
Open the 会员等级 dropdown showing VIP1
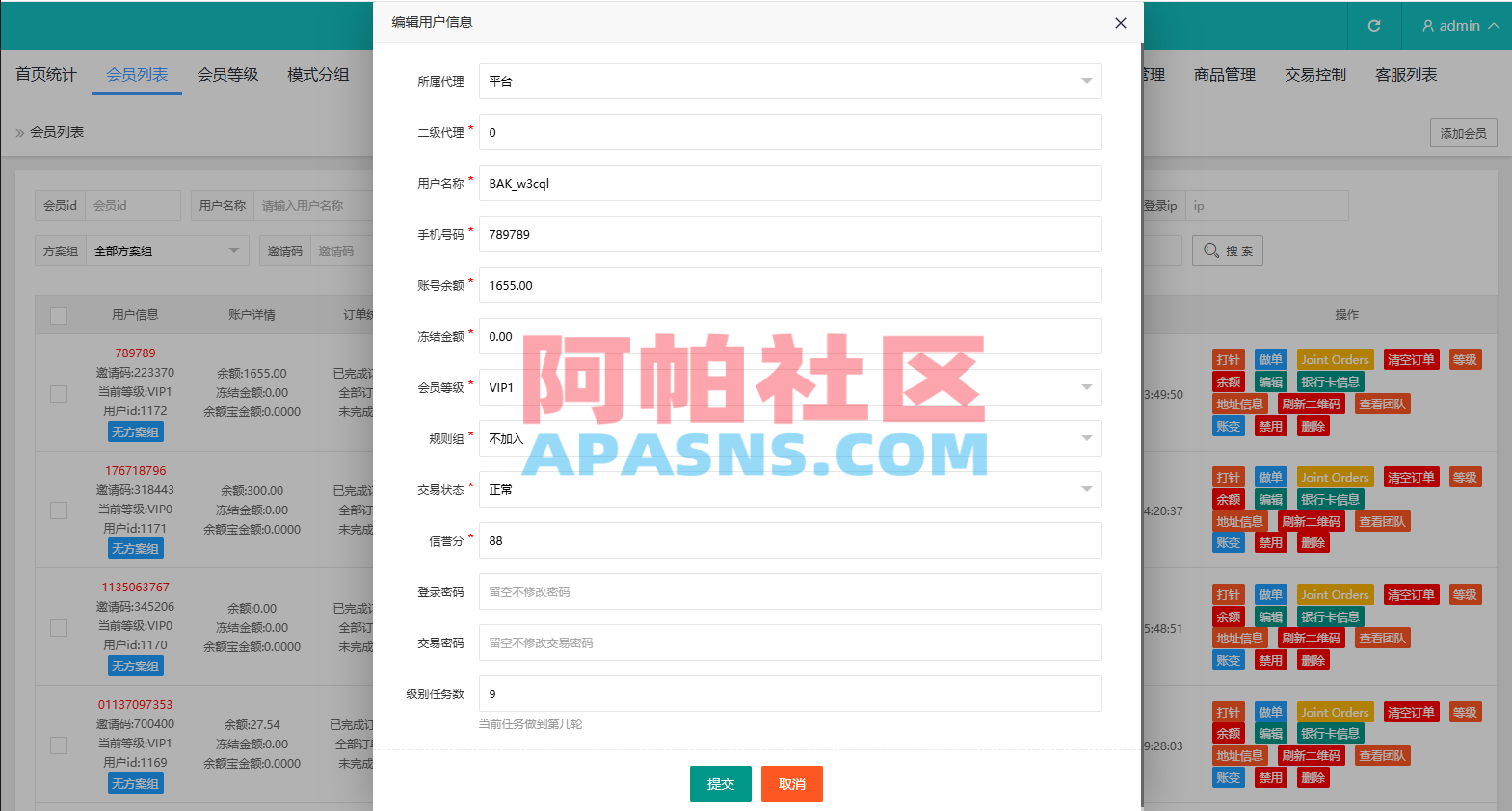790,387
